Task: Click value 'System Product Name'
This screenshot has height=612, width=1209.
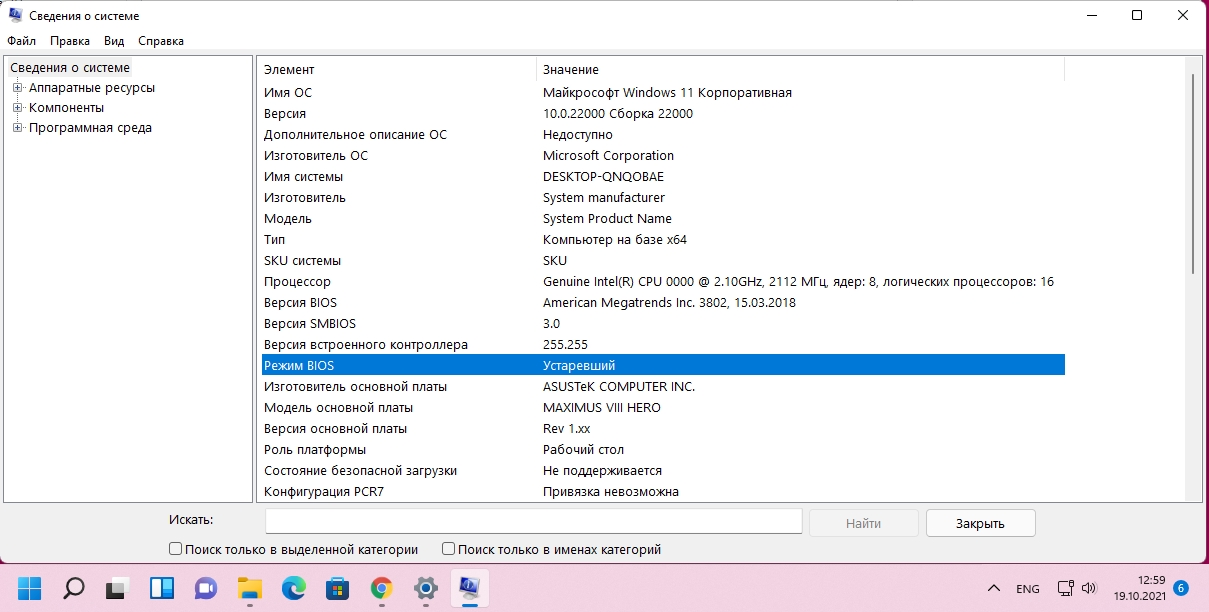Action: click(x=607, y=219)
